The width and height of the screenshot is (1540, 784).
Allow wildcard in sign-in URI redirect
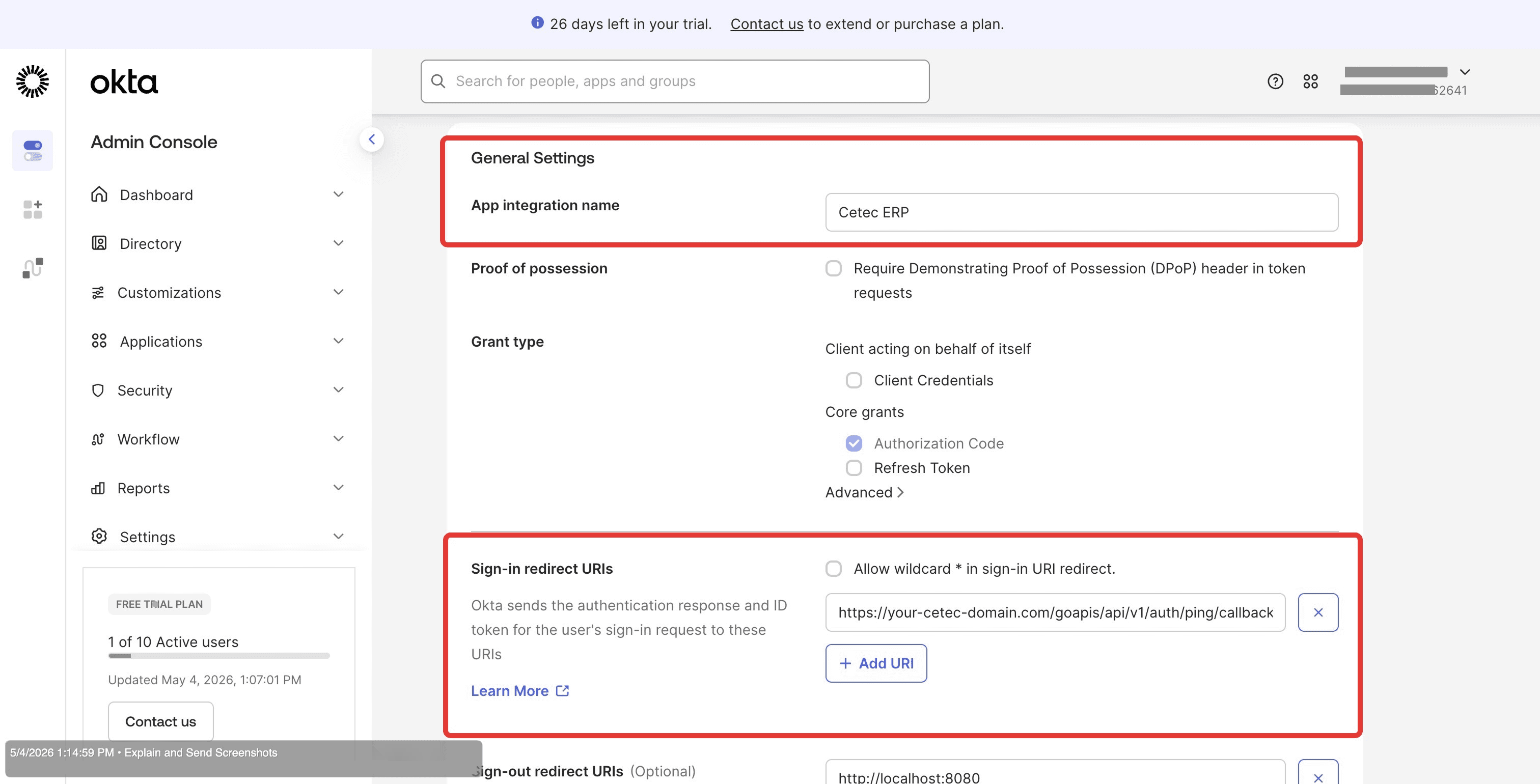point(833,568)
